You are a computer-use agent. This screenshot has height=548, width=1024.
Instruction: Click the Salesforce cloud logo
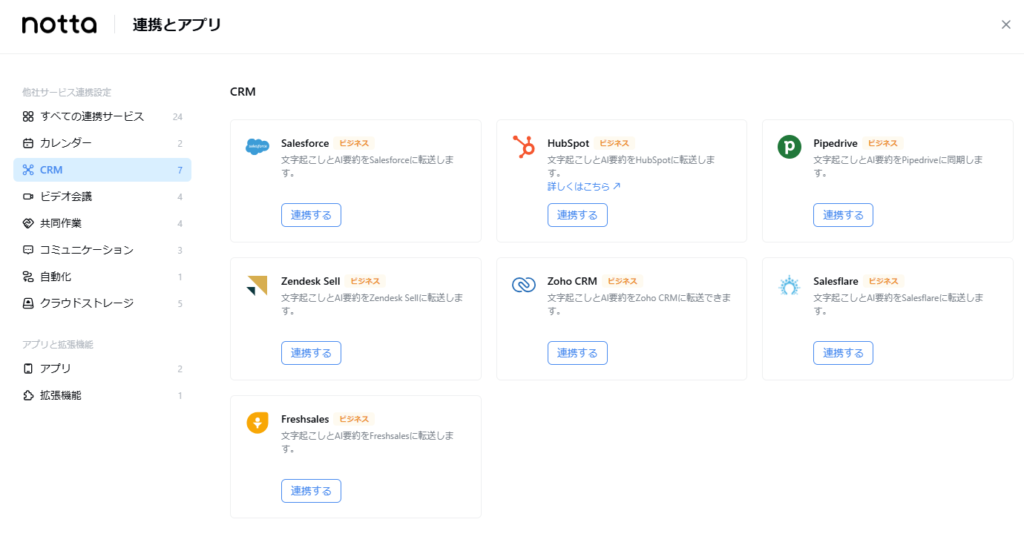257,146
